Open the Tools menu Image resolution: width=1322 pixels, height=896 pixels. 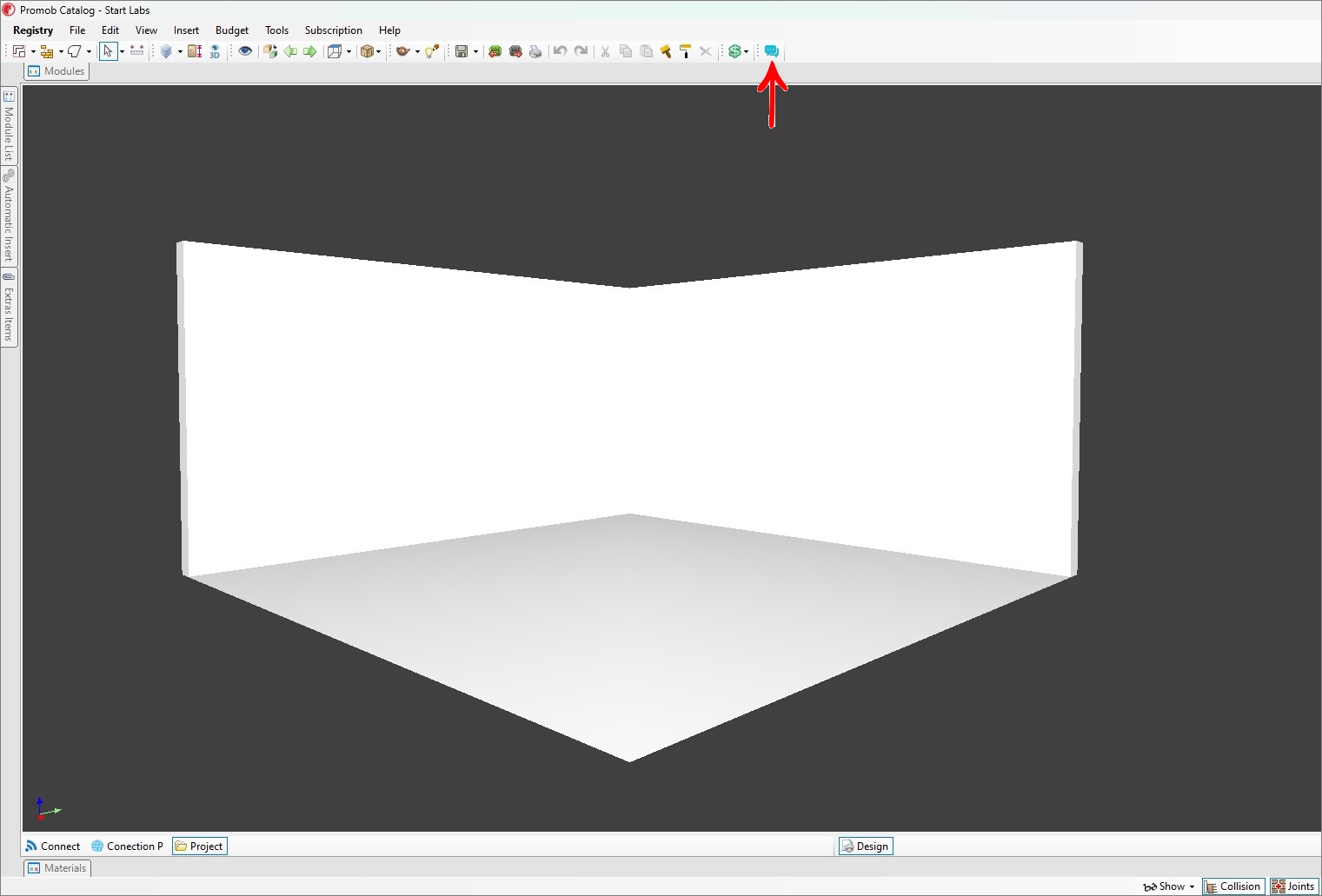(276, 30)
